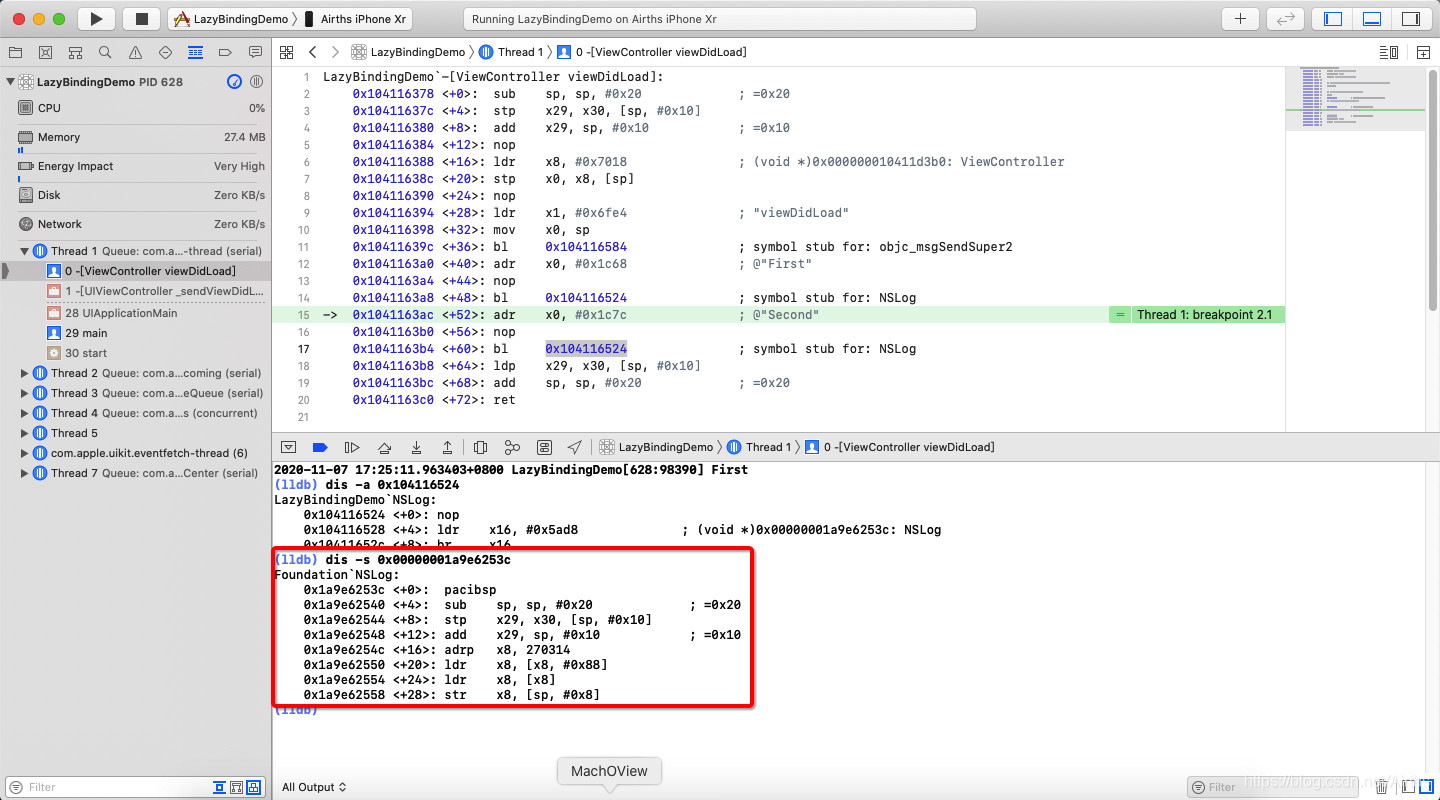Open editor options menu at top right
This screenshot has height=800, width=1440.
(x=1389, y=52)
